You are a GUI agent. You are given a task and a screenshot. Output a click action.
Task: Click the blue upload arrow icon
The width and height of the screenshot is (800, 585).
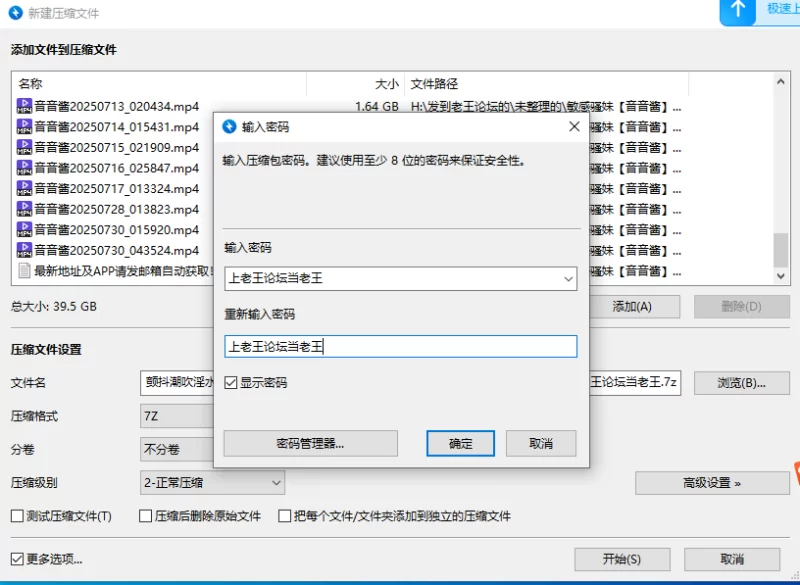[737, 11]
